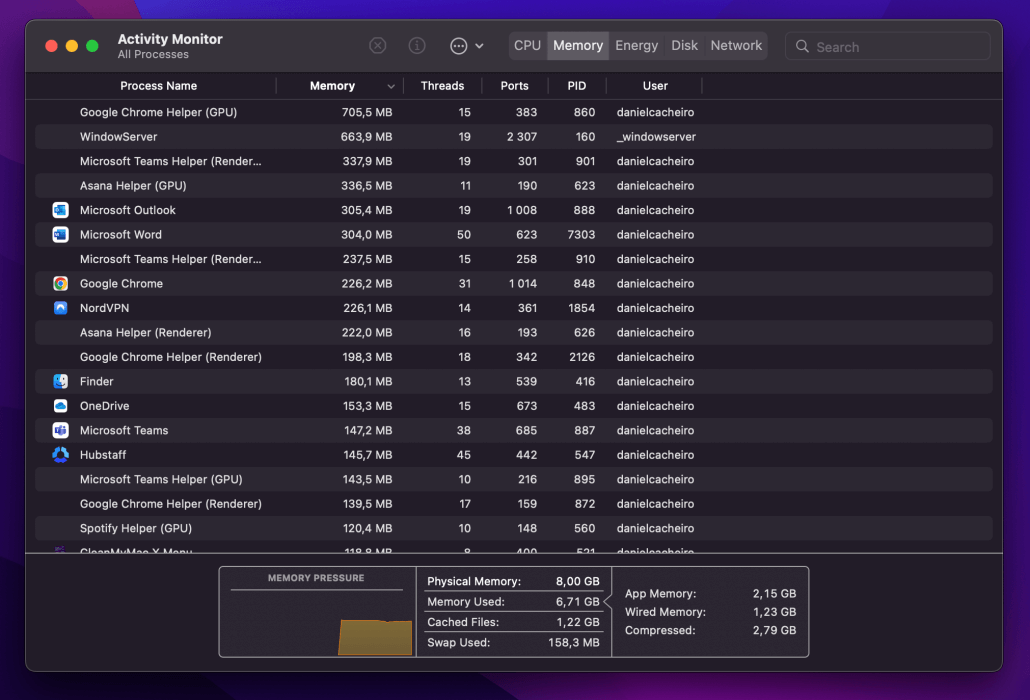Click the Microsoft Word app icon
Viewport: 1030px width, 700px height.
[x=60, y=234]
